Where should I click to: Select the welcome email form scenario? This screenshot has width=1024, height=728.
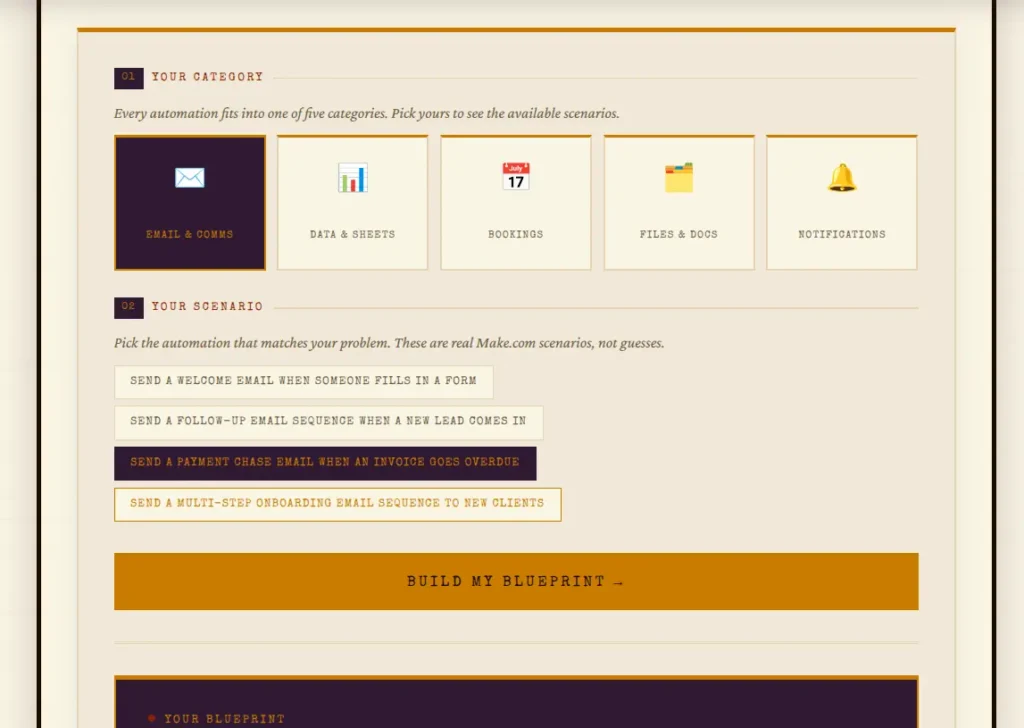click(303, 381)
